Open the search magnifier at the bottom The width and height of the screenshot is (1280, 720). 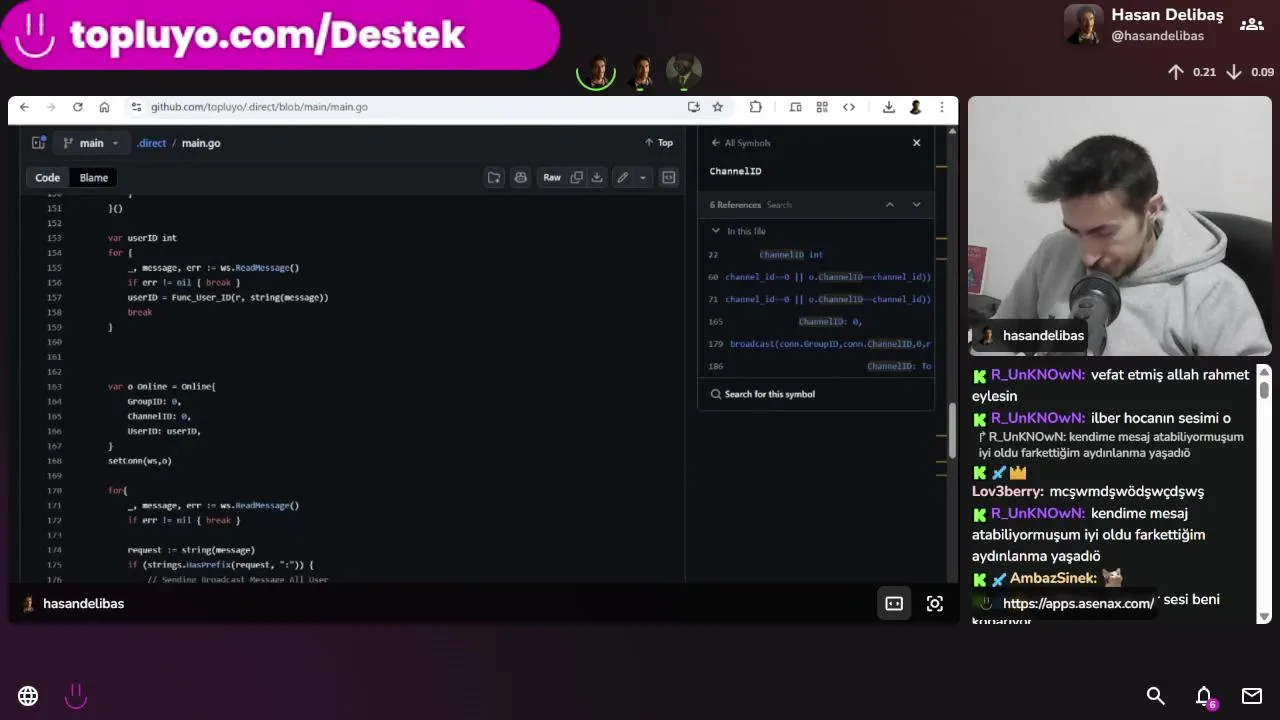coord(1156,696)
